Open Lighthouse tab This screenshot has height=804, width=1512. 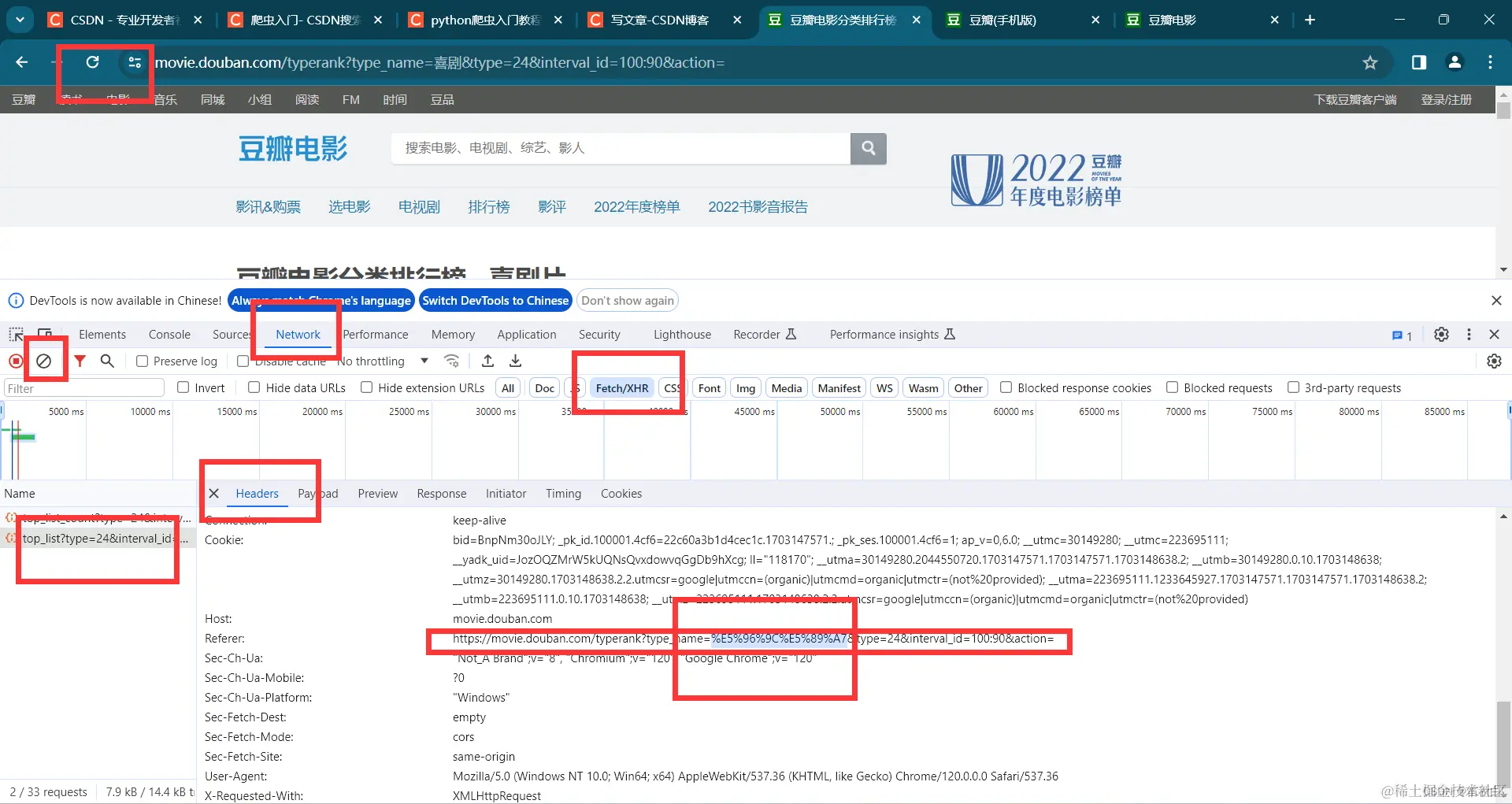coord(682,334)
